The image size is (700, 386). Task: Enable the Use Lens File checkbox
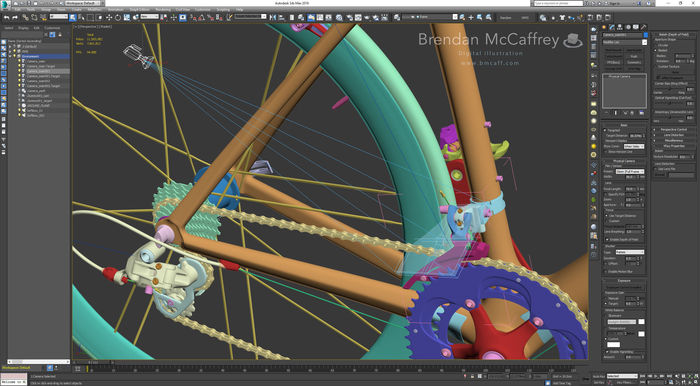point(655,169)
